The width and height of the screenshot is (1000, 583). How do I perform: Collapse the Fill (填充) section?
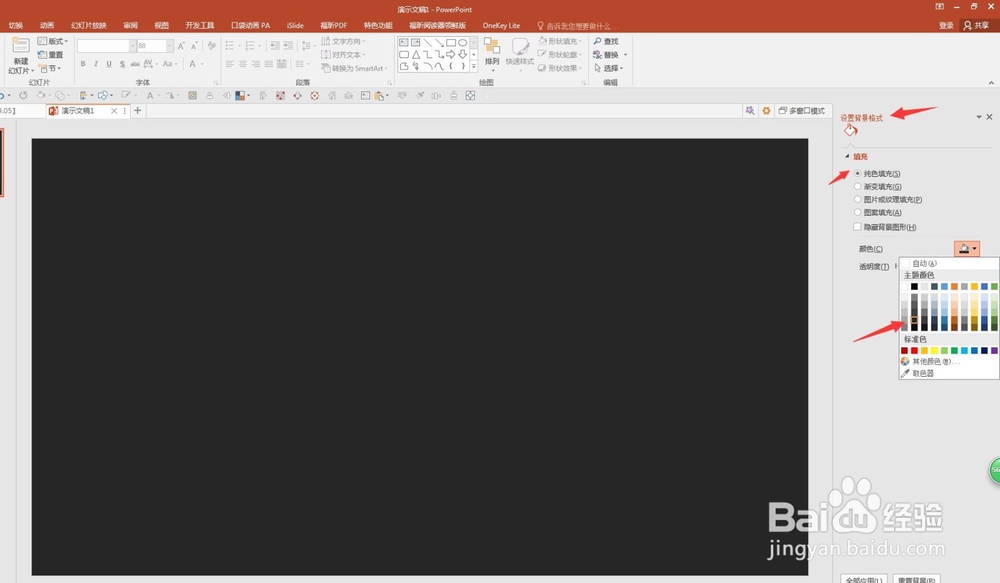click(847, 156)
